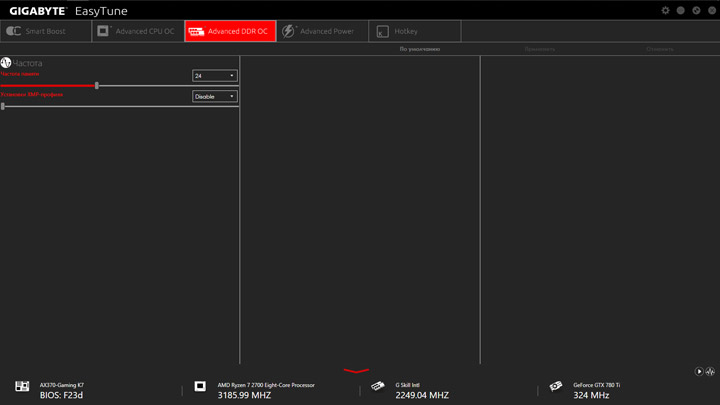The width and height of the screenshot is (720, 405).
Task: Collapse the hardware info bar red chevron
Action: (x=356, y=370)
